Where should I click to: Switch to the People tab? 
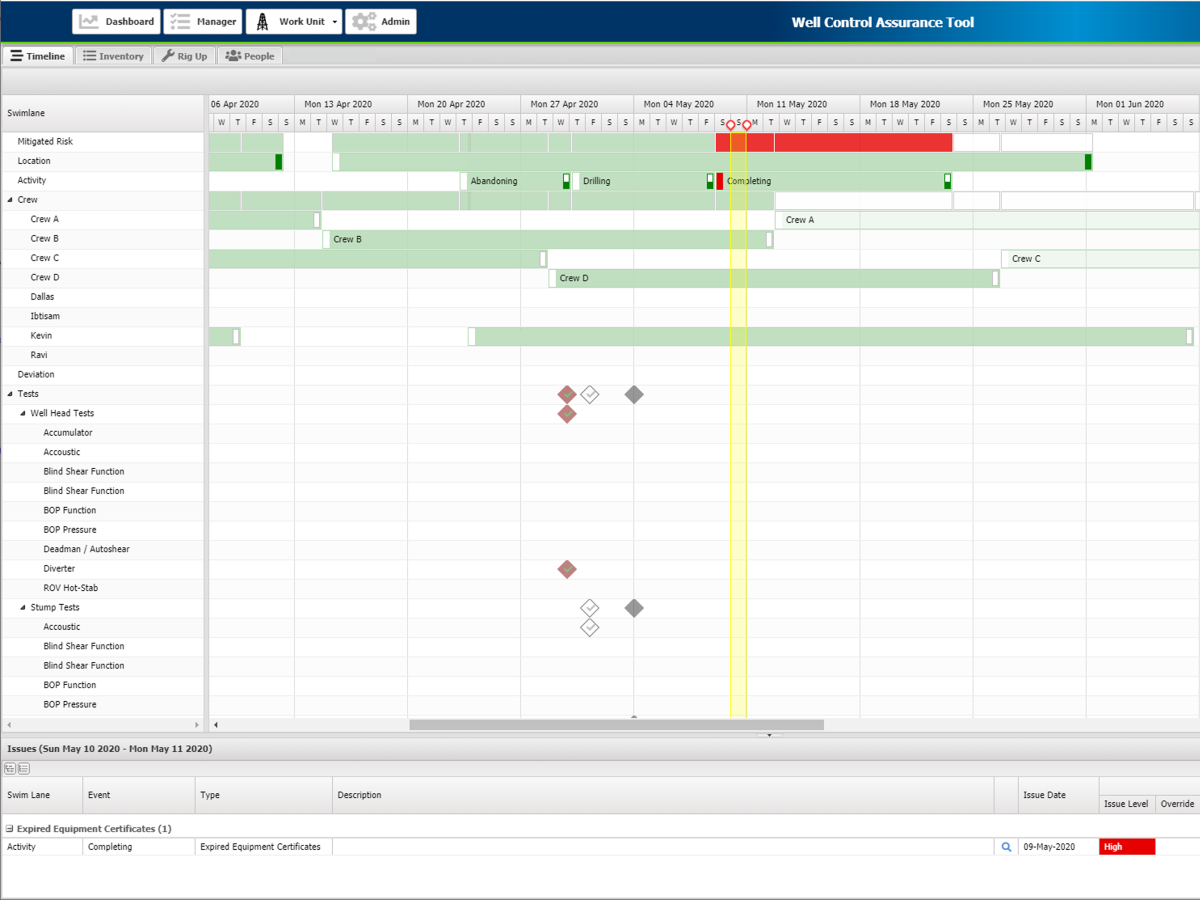[x=250, y=56]
